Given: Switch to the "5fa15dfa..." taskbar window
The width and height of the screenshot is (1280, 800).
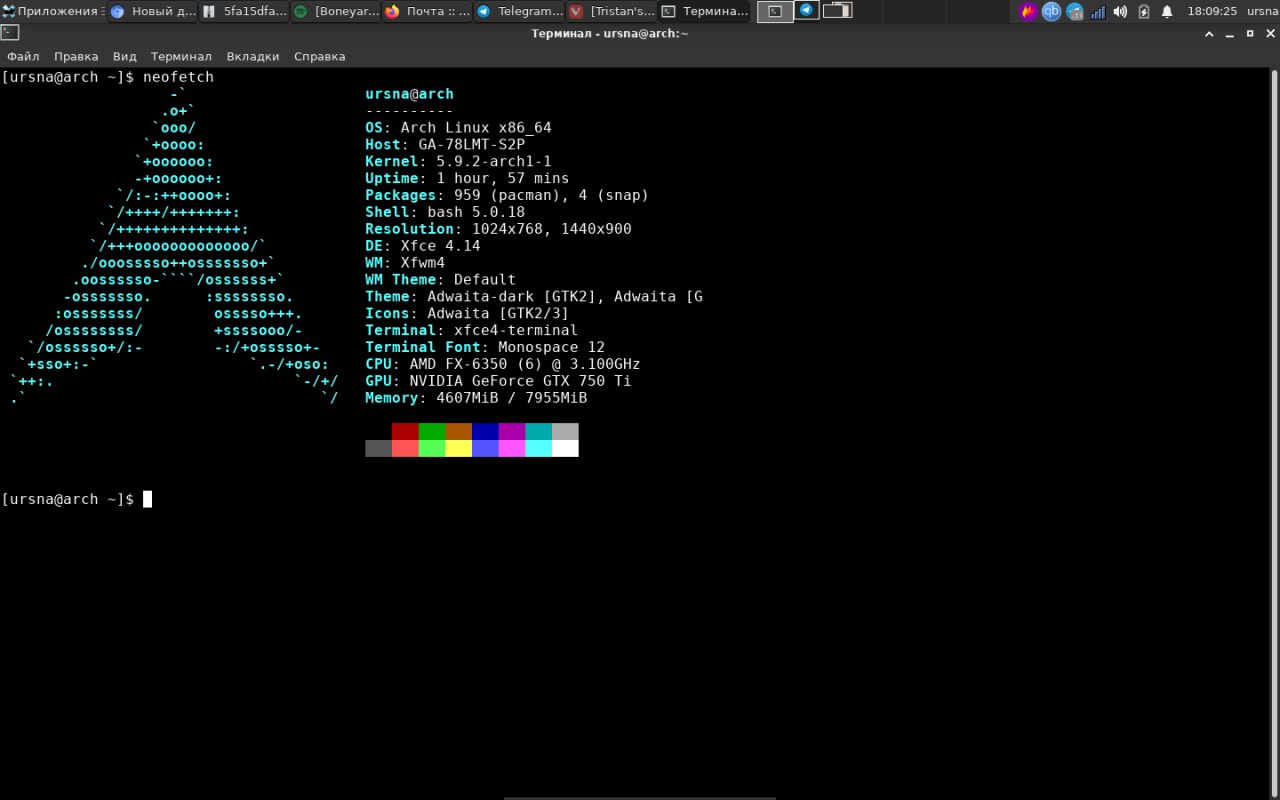Looking at the screenshot, I should click(243, 11).
